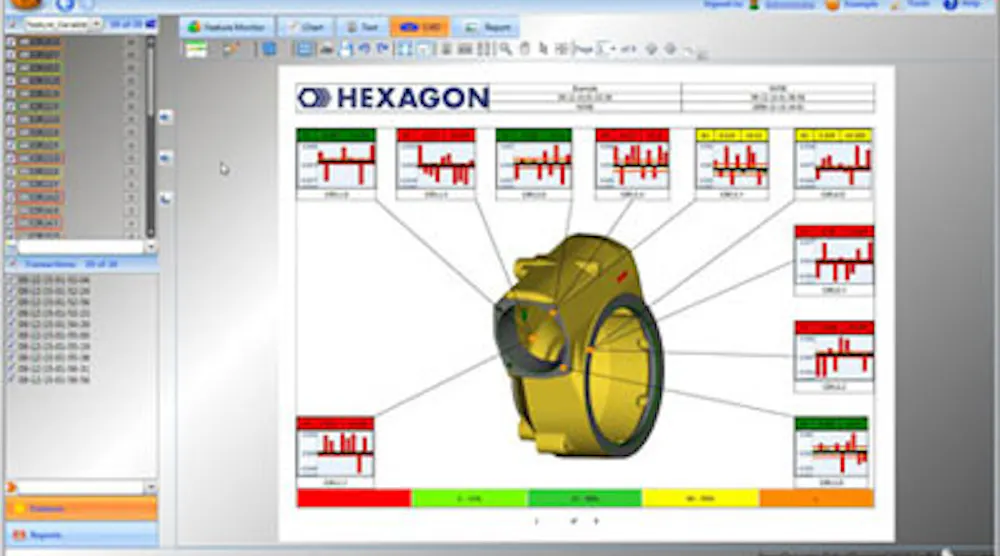Click the filter field below the feature list
Image resolution: width=1000 pixels, height=556 pixels.
tap(80, 247)
